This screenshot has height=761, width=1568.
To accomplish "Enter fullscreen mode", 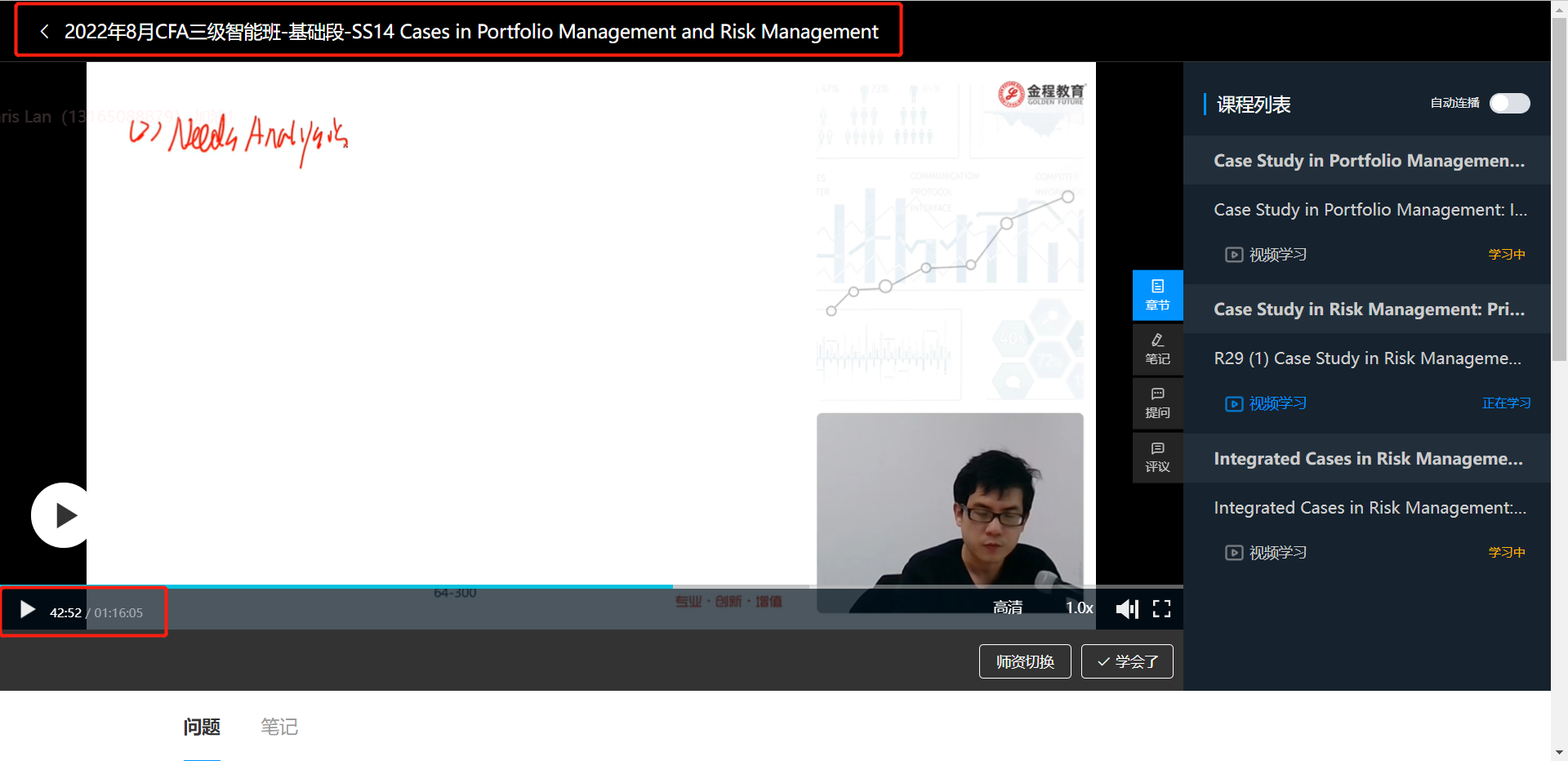I will point(1162,608).
